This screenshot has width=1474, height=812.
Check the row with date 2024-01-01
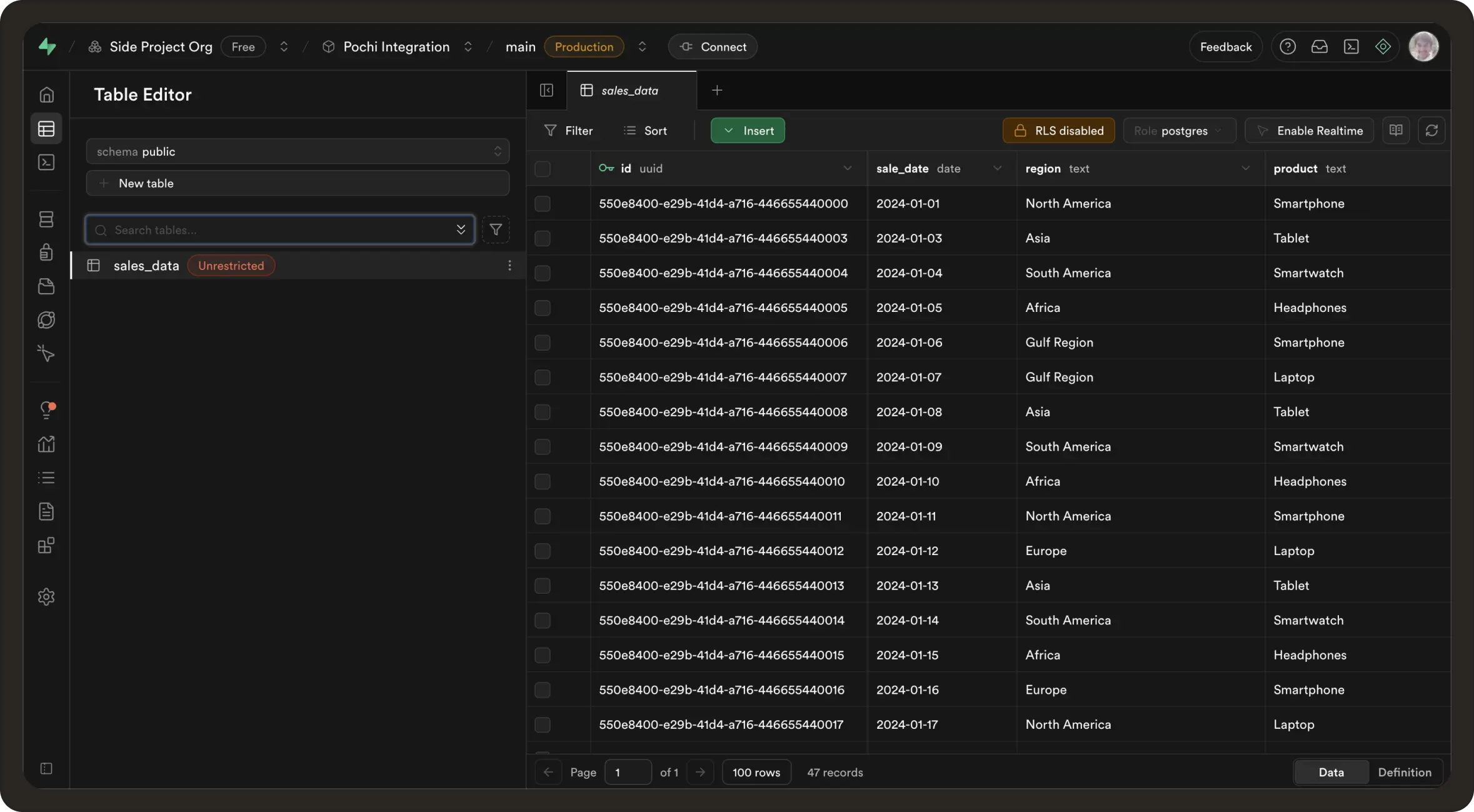pyautogui.click(x=542, y=204)
